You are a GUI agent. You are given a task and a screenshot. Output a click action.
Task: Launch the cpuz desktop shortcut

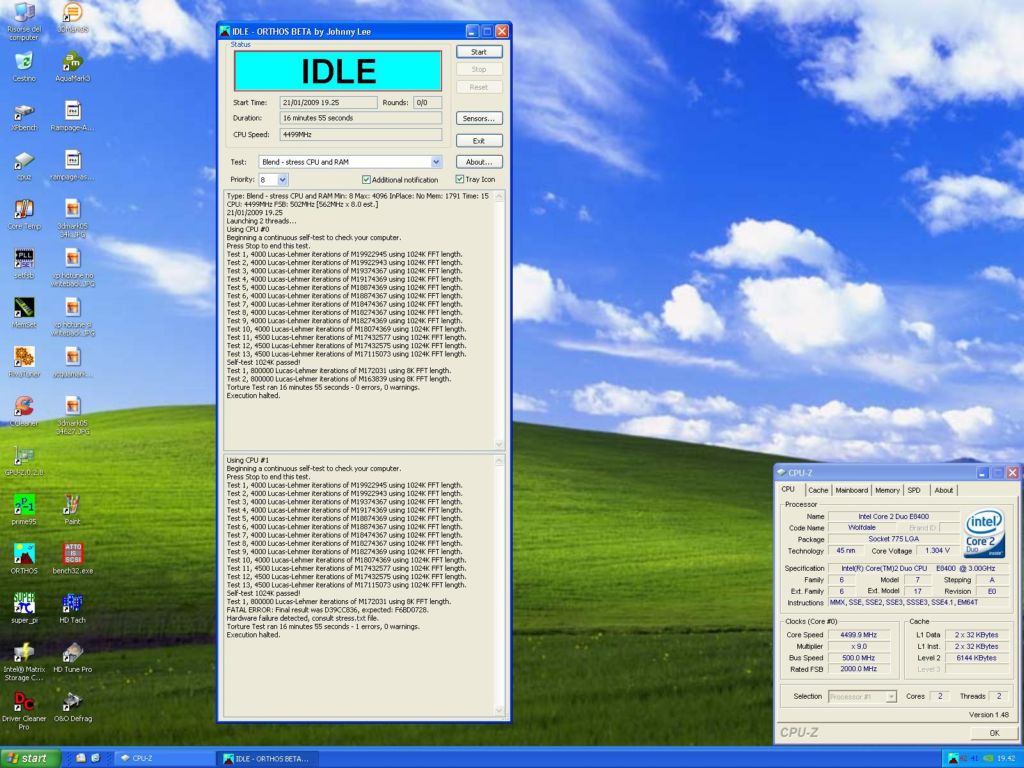coord(24,166)
